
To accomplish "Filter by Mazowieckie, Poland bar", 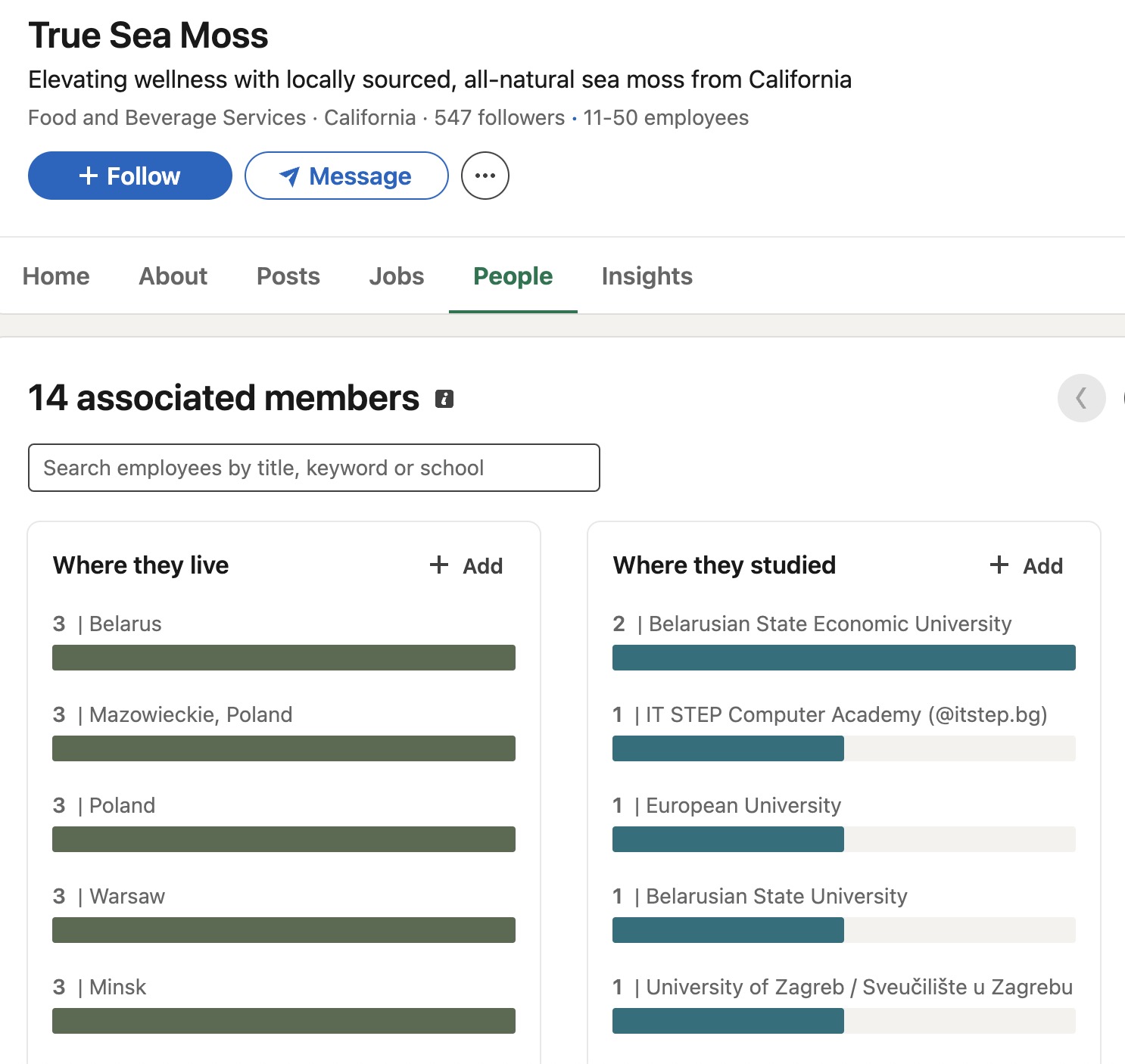I will 284,748.
